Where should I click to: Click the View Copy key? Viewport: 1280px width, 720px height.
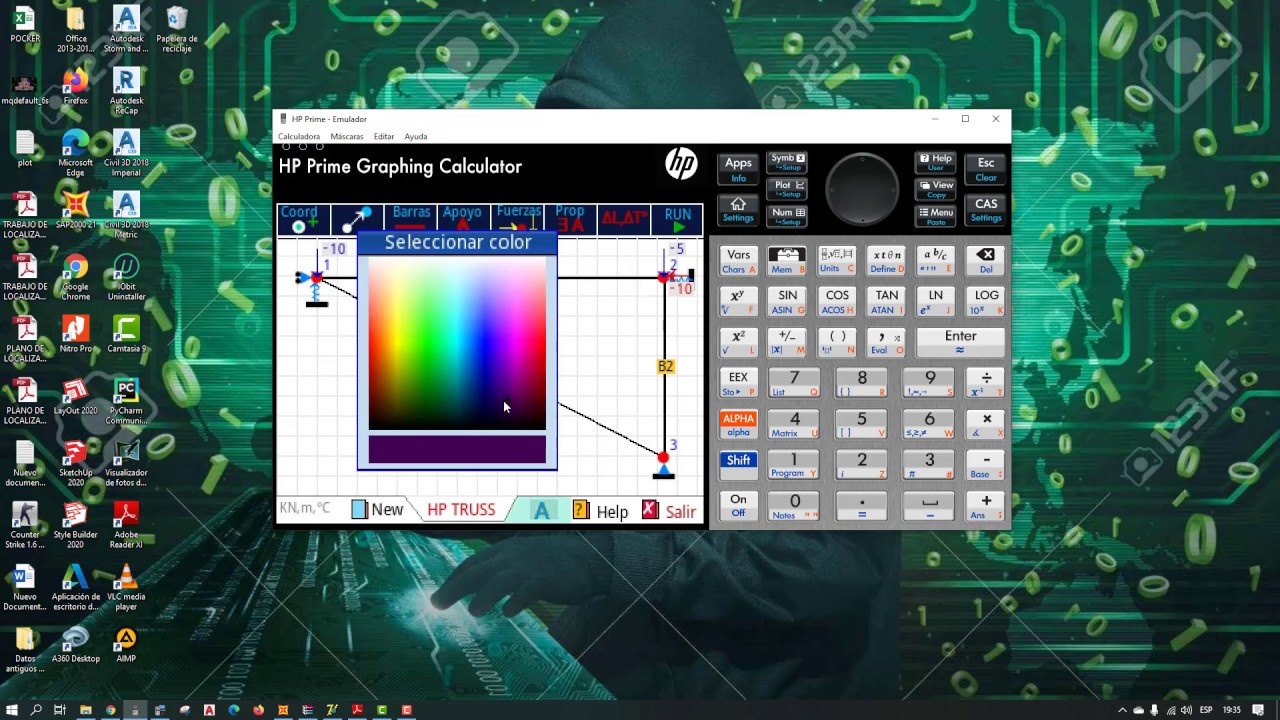936,188
